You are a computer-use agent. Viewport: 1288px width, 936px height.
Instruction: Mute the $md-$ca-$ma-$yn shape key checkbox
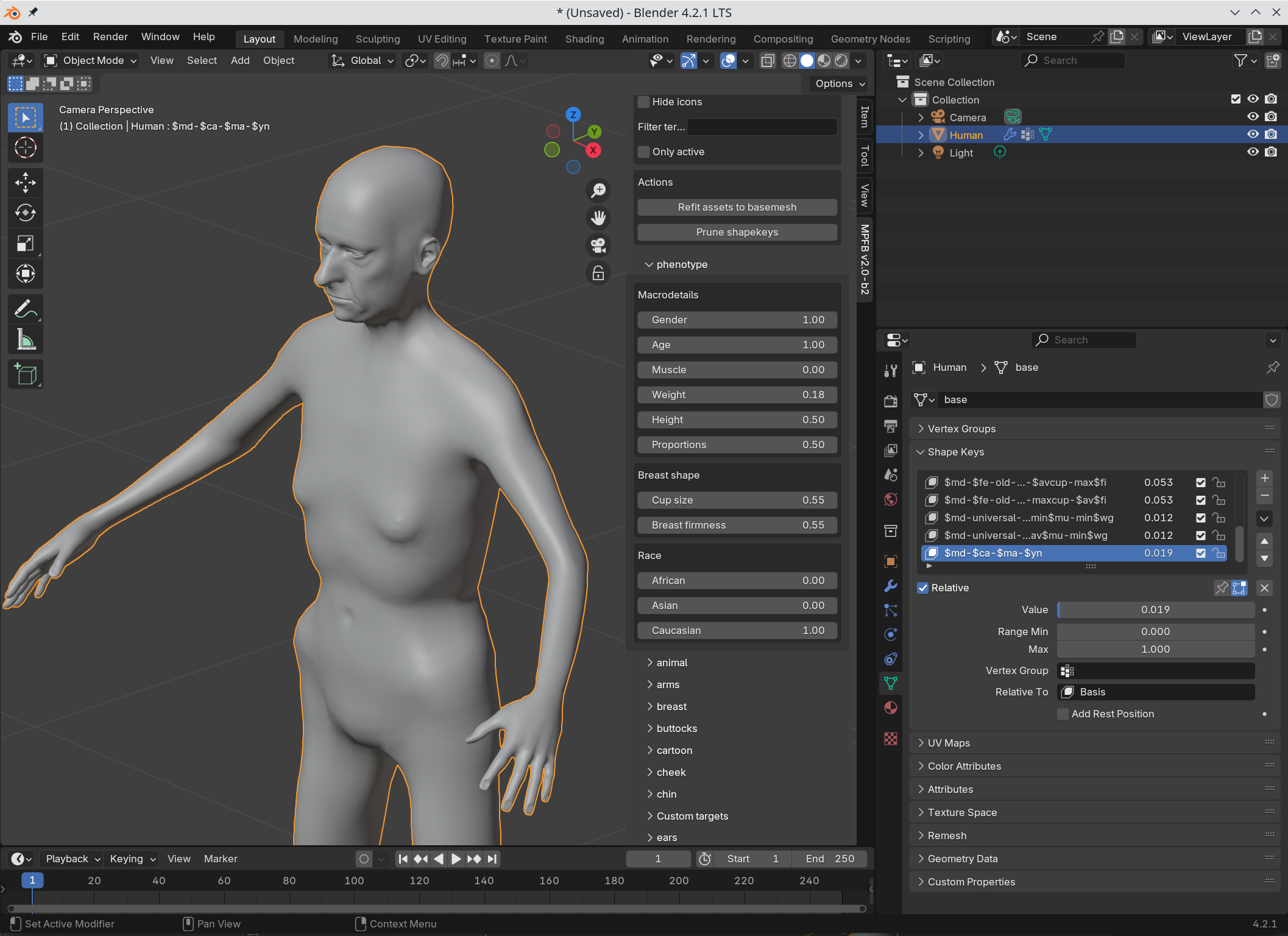(1201, 553)
